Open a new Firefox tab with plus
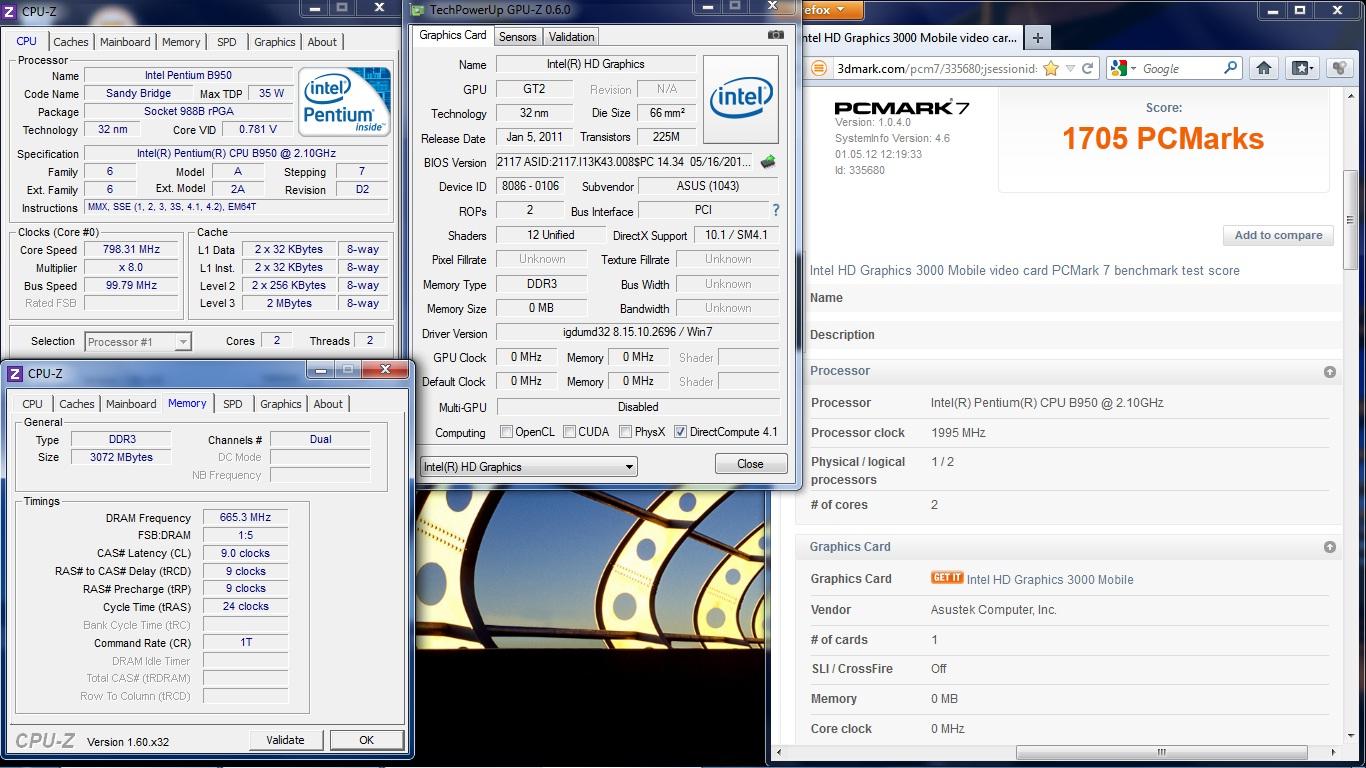 pyautogui.click(x=1038, y=38)
